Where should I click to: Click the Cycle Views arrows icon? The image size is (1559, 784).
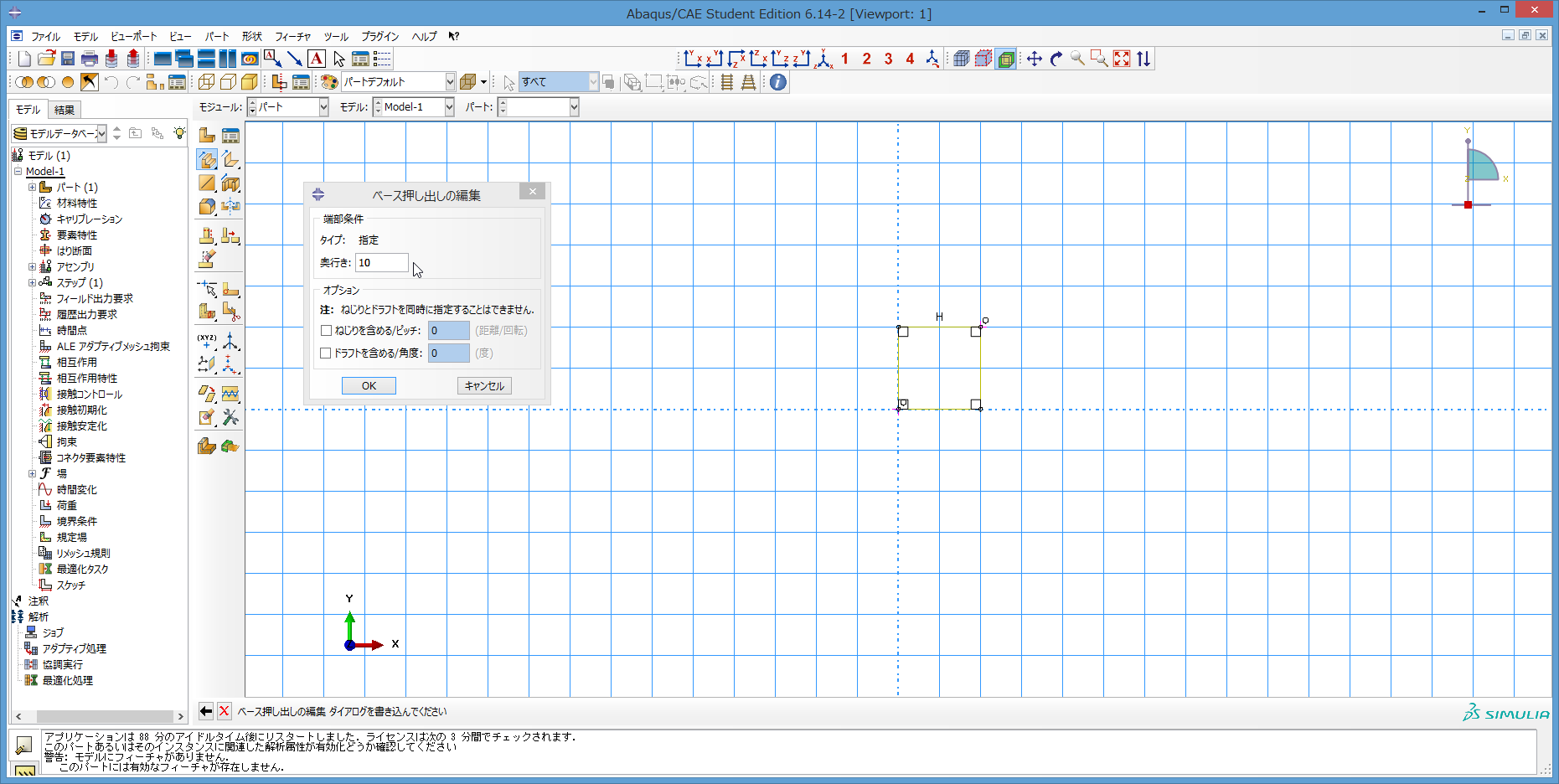pyautogui.click(x=1143, y=59)
